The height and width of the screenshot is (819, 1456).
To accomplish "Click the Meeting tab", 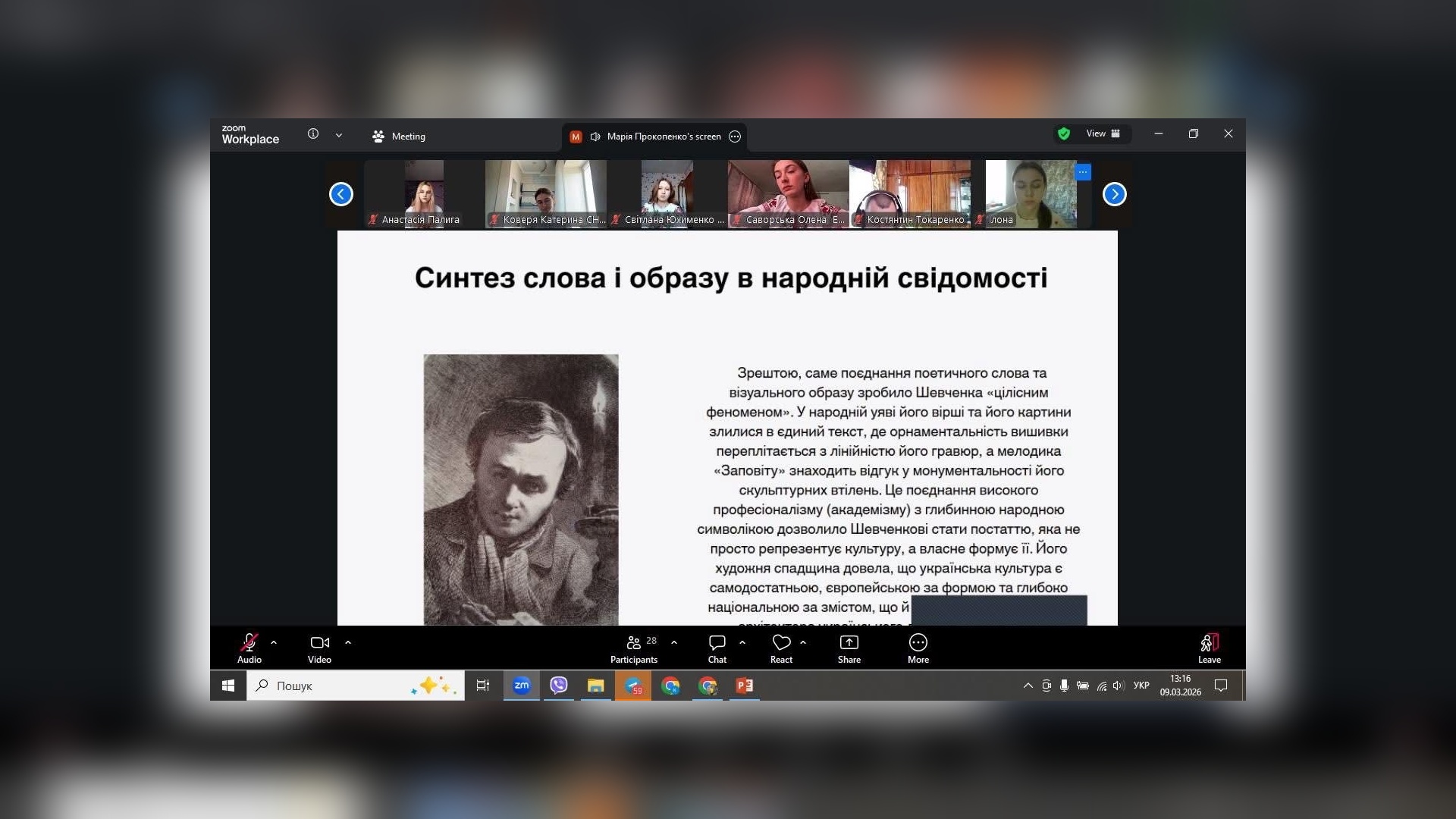I will (399, 136).
